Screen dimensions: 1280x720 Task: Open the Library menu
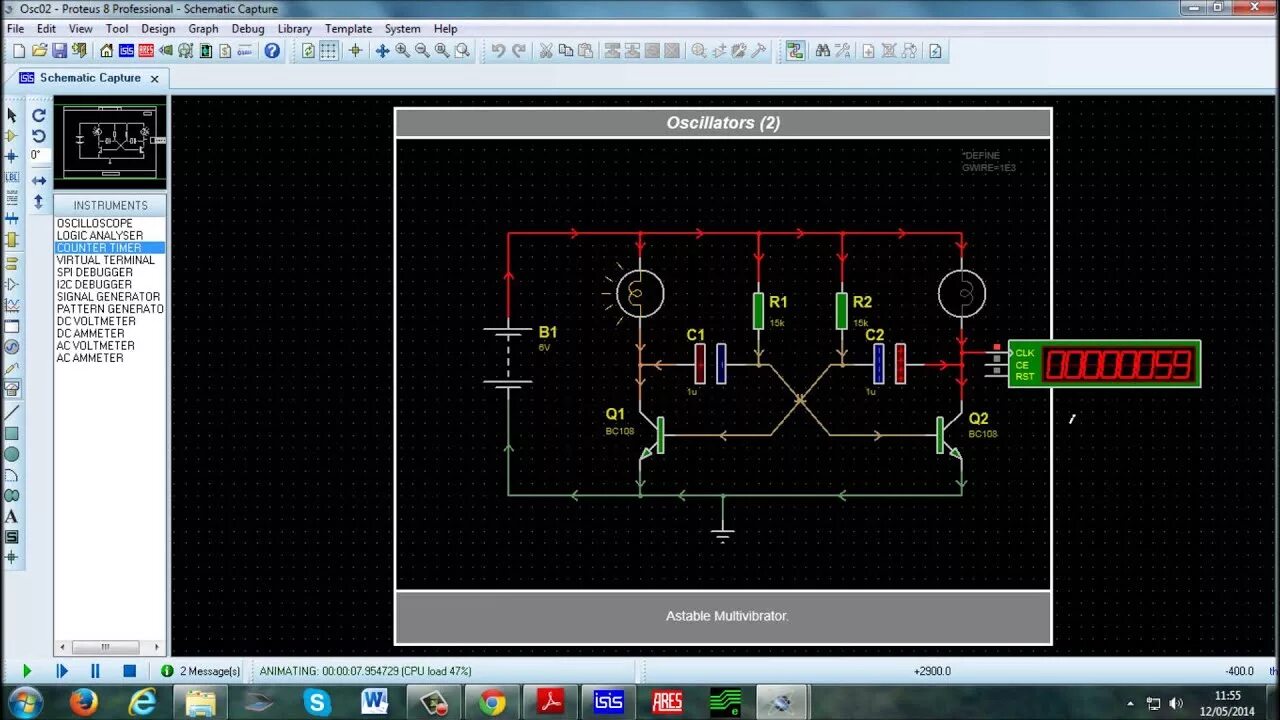pyautogui.click(x=294, y=29)
